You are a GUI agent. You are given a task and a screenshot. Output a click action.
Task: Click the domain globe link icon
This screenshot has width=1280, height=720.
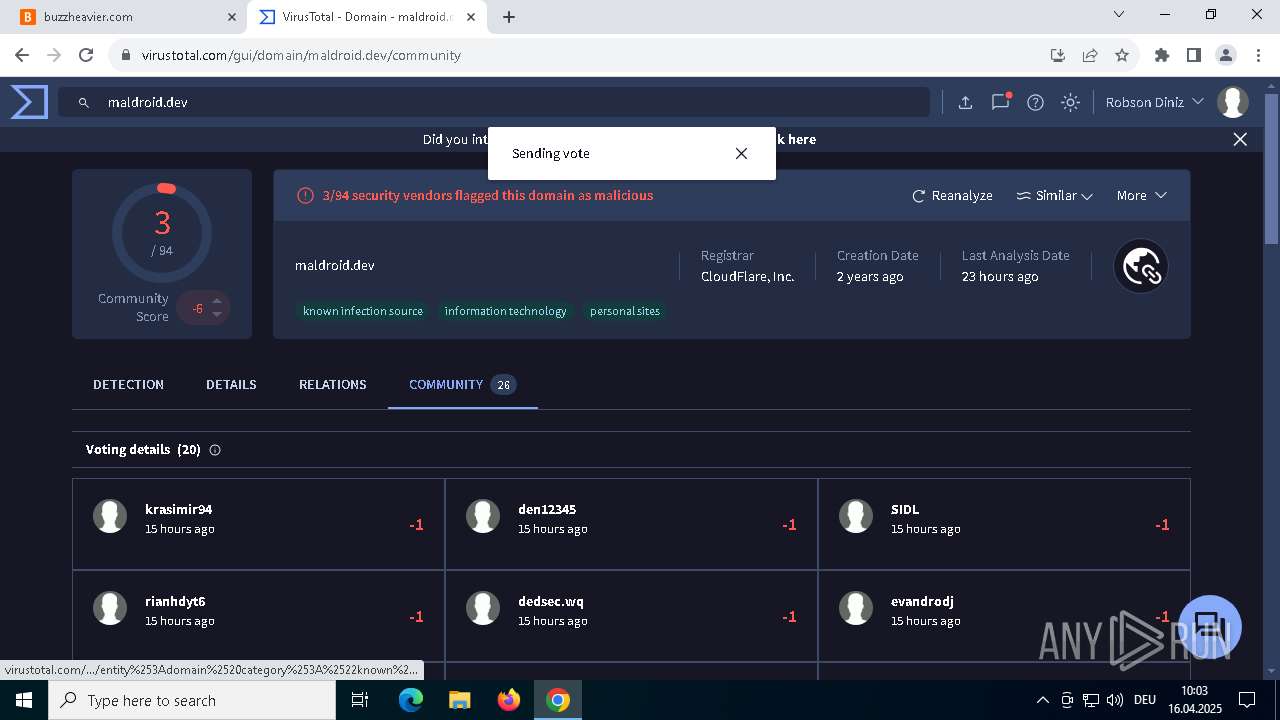click(x=1141, y=266)
